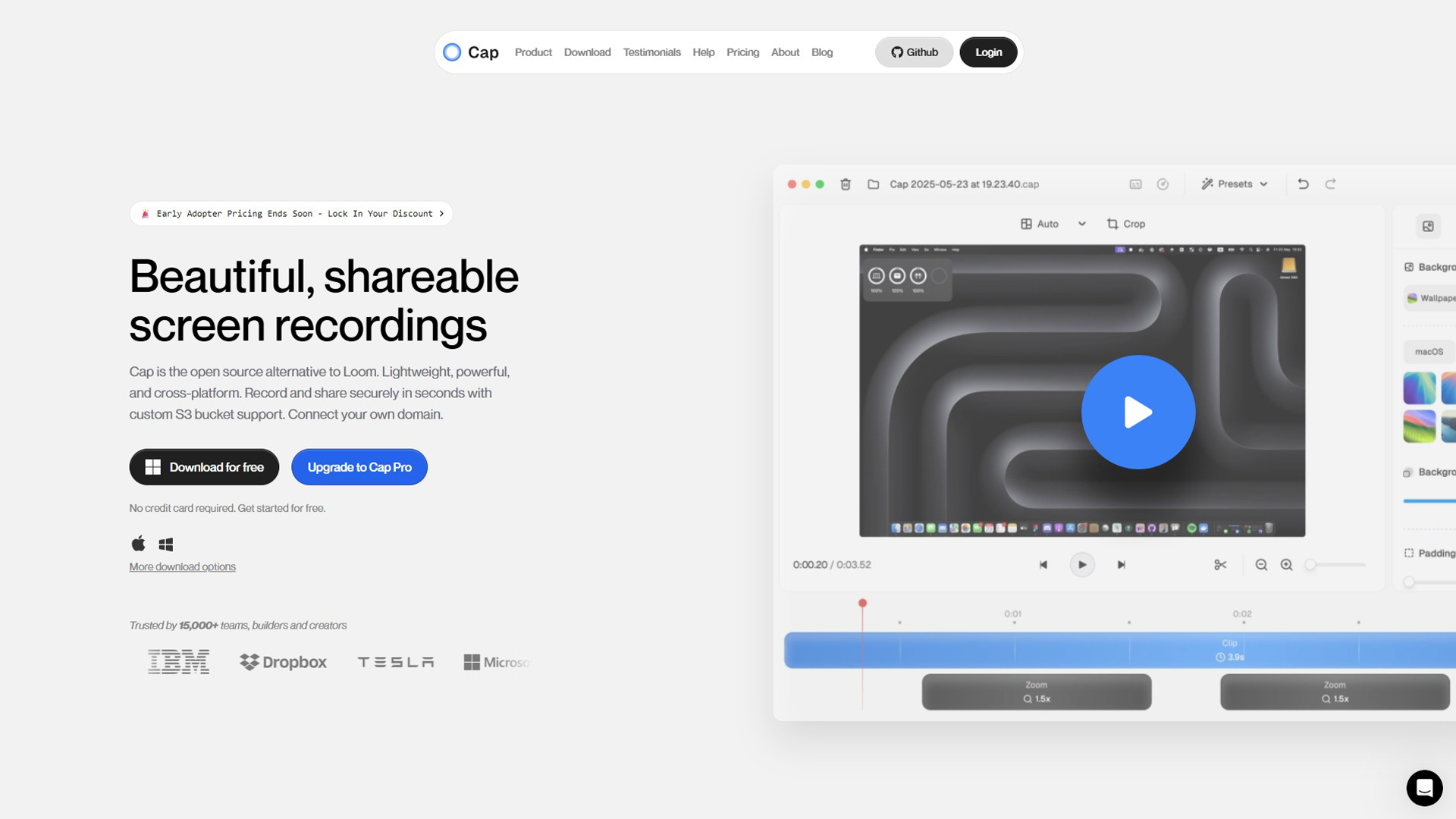Click the Github button
The height and width of the screenshot is (819, 1456).
pyautogui.click(x=914, y=52)
